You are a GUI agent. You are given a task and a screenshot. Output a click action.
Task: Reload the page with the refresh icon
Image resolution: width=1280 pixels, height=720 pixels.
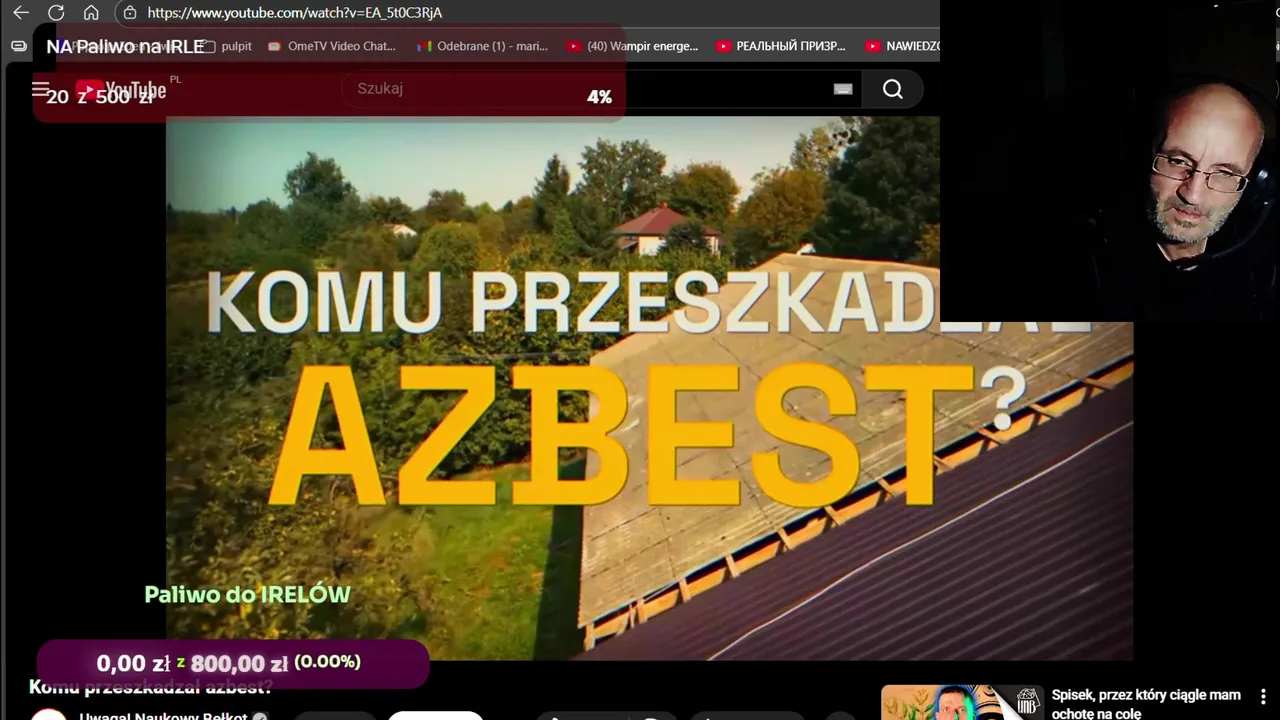(56, 13)
